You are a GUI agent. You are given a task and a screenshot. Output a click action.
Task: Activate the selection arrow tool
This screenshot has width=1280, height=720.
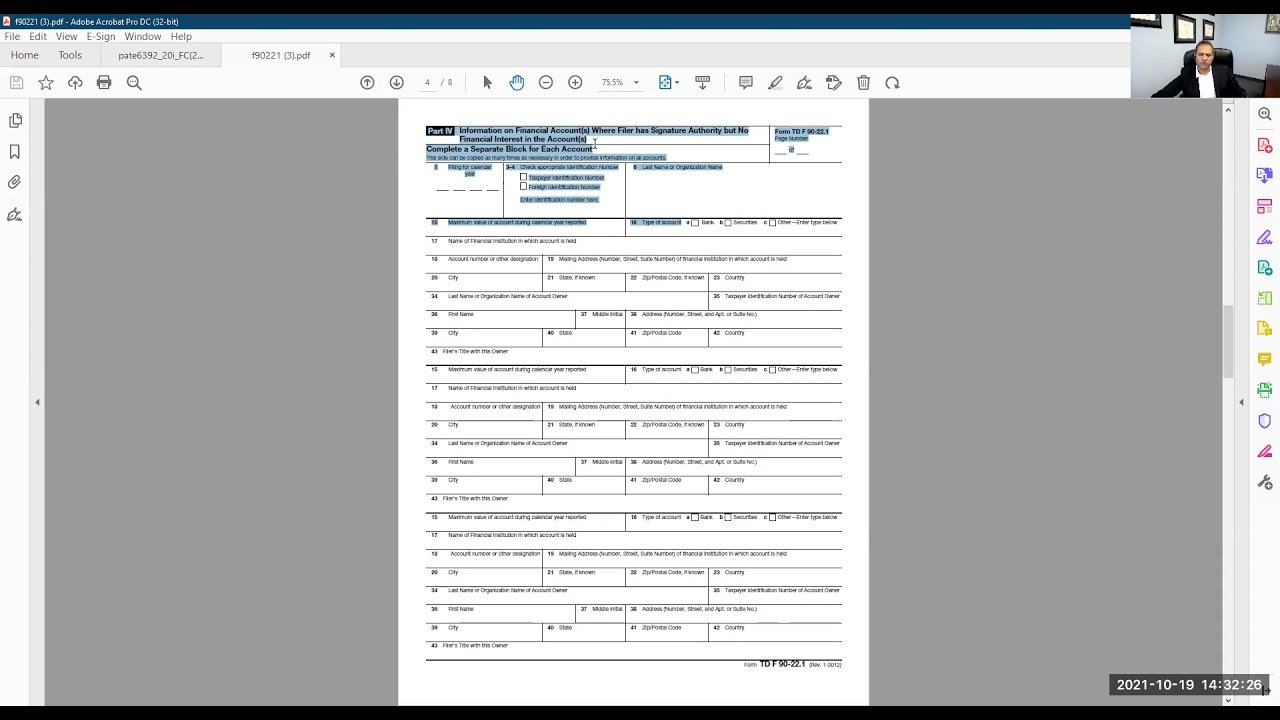pyautogui.click(x=487, y=83)
